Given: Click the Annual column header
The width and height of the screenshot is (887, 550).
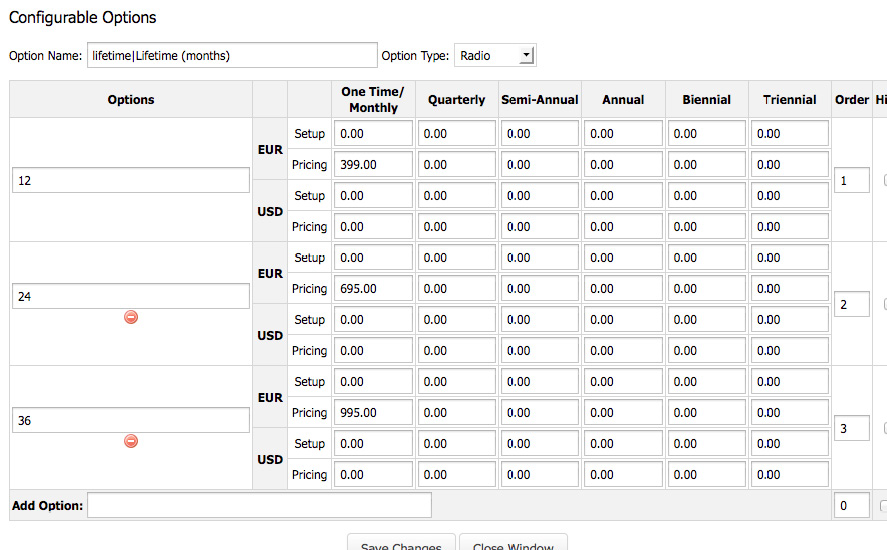Looking at the screenshot, I should [x=623, y=100].
